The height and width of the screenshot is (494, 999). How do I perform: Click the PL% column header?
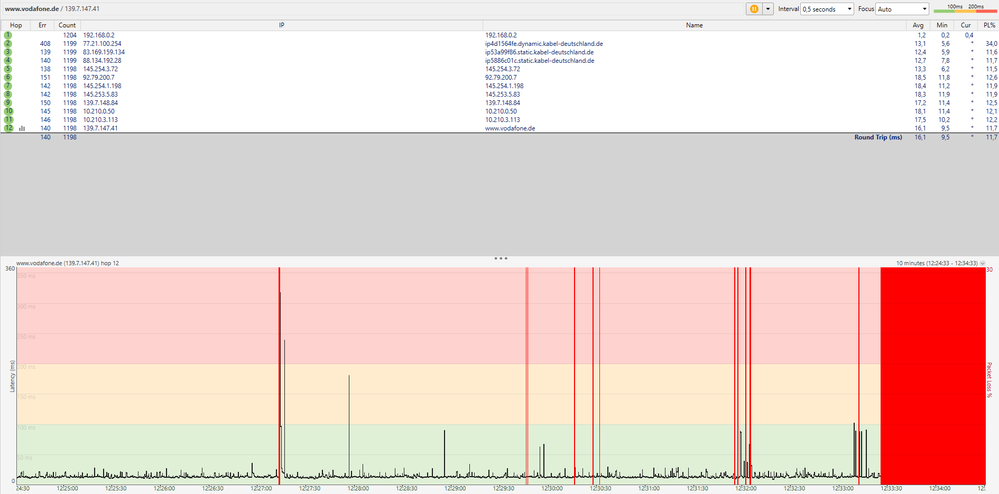pyautogui.click(x=989, y=23)
